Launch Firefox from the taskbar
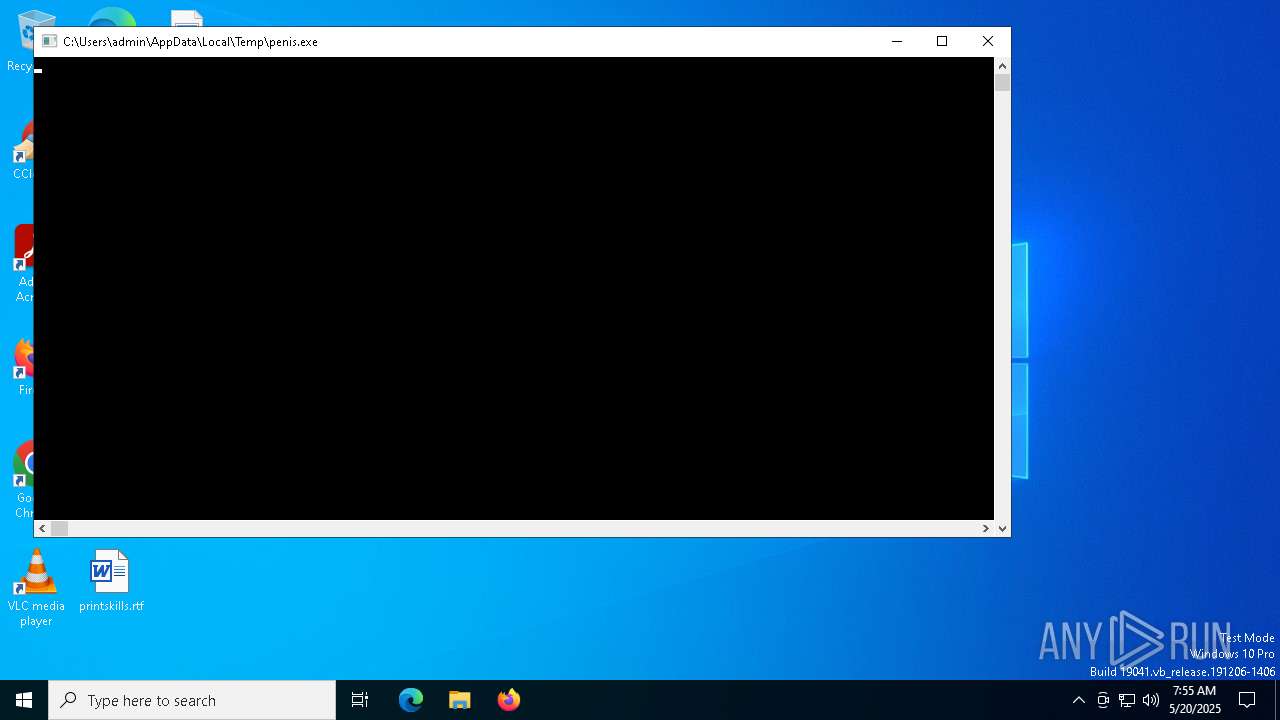The image size is (1280, 720). [509, 700]
